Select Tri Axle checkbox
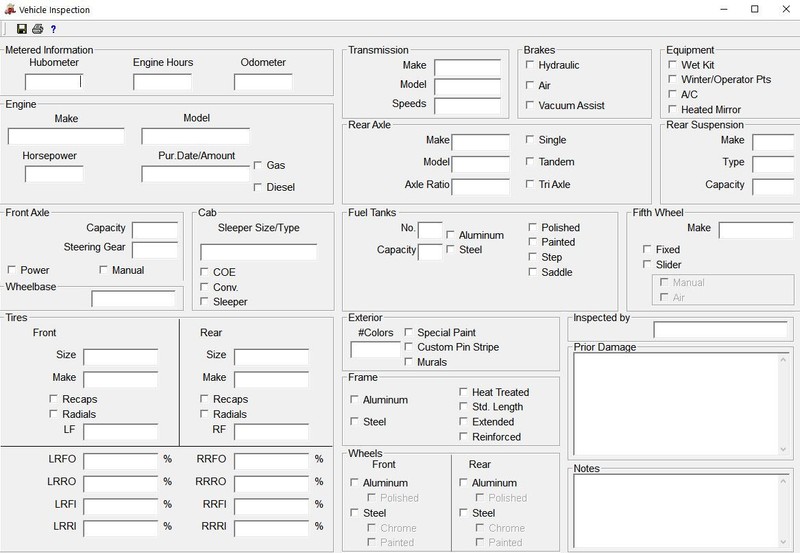The width and height of the screenshot is (800, 553). click(x=530, y=184)
